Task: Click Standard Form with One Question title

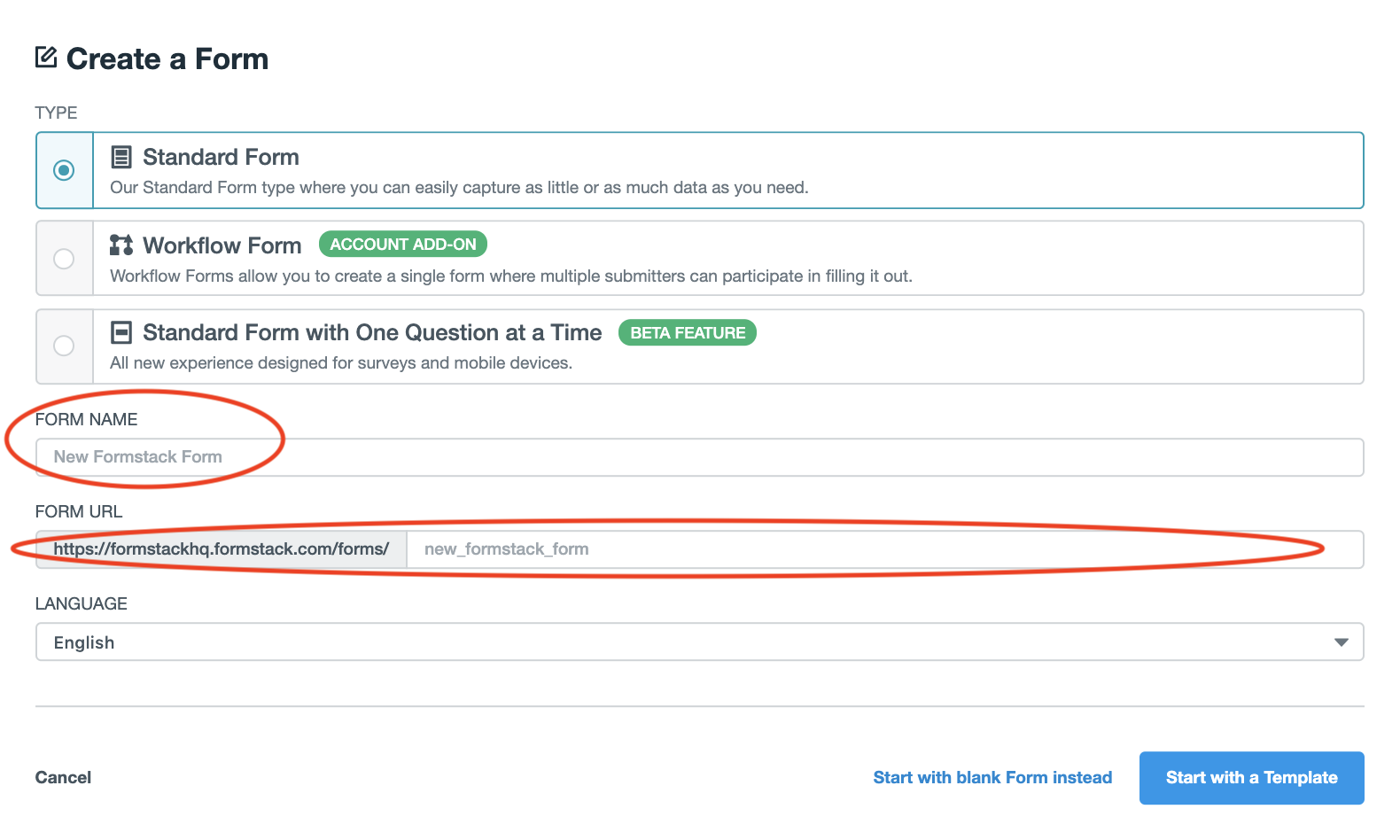Action: click(x=372, y=332)
